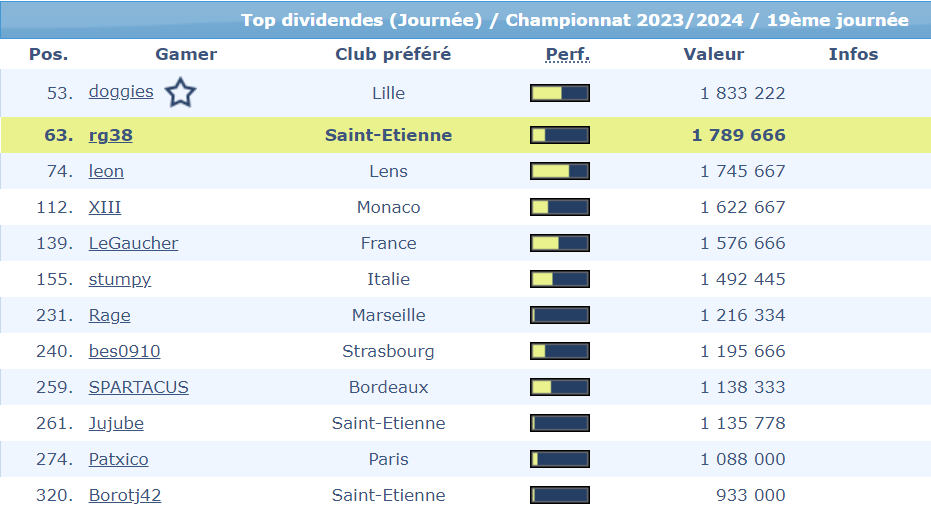View SPARTACUS gamer profile
Screen dimensions: 931x514
pyautogui.click(x=138, y=387)
